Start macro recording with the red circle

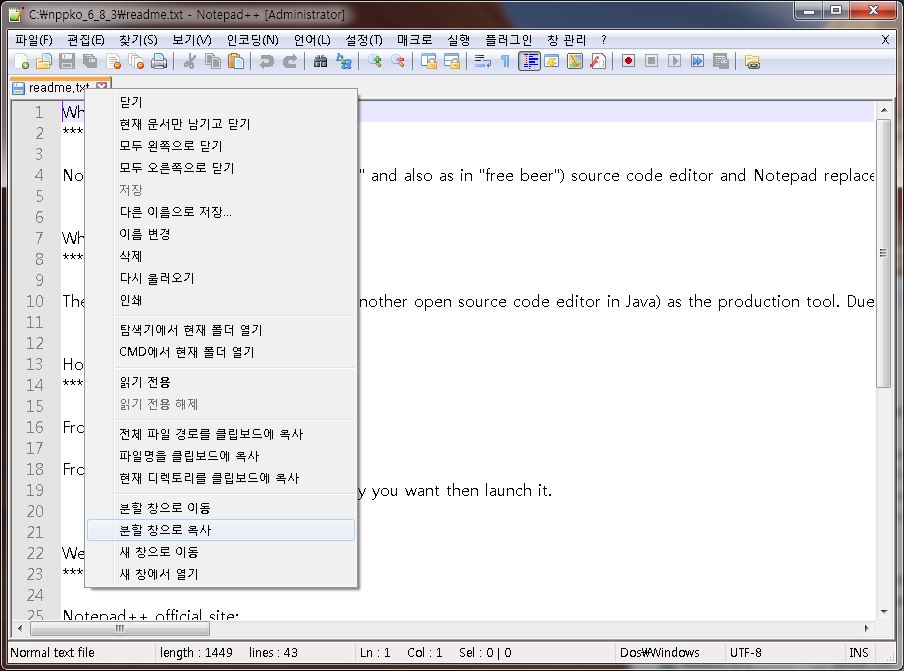click(628, 61)
